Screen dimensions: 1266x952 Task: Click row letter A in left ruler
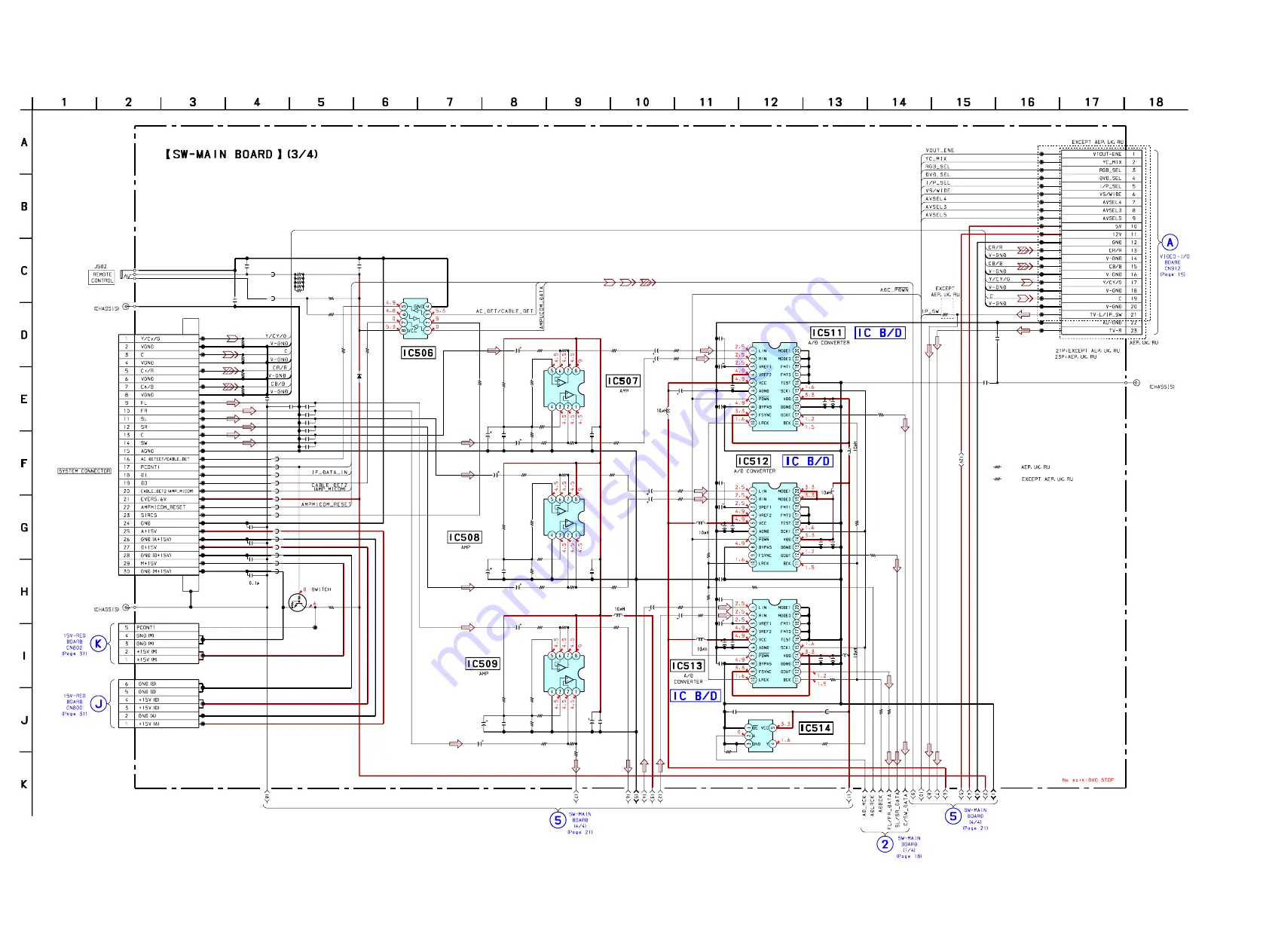[x=24, y=142]
